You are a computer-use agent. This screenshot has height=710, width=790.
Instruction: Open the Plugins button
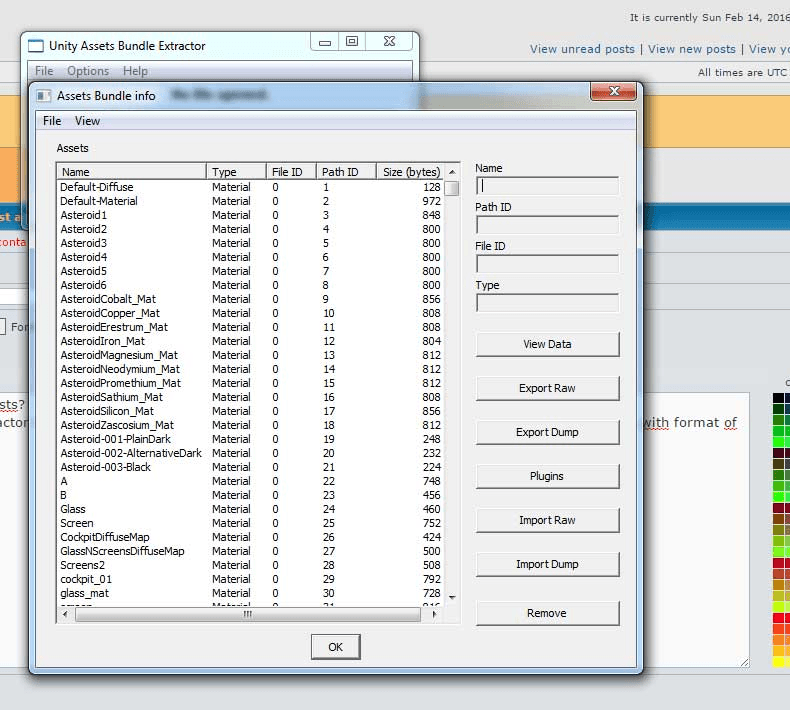[x=547, y=476]
